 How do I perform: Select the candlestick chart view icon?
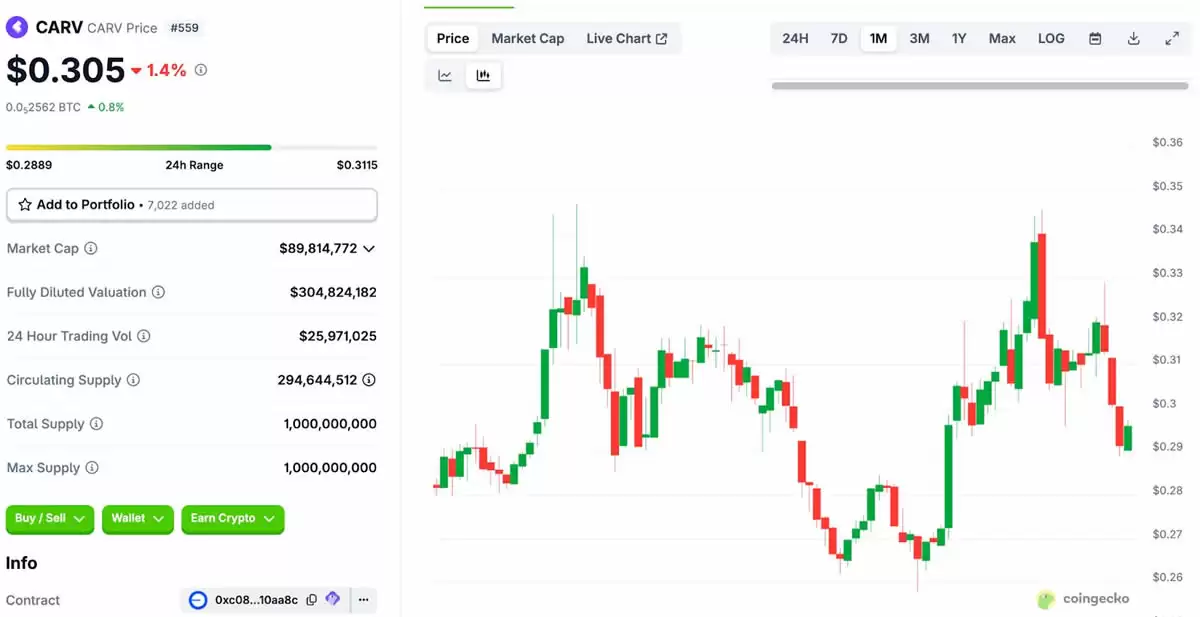tap(483, 74)
